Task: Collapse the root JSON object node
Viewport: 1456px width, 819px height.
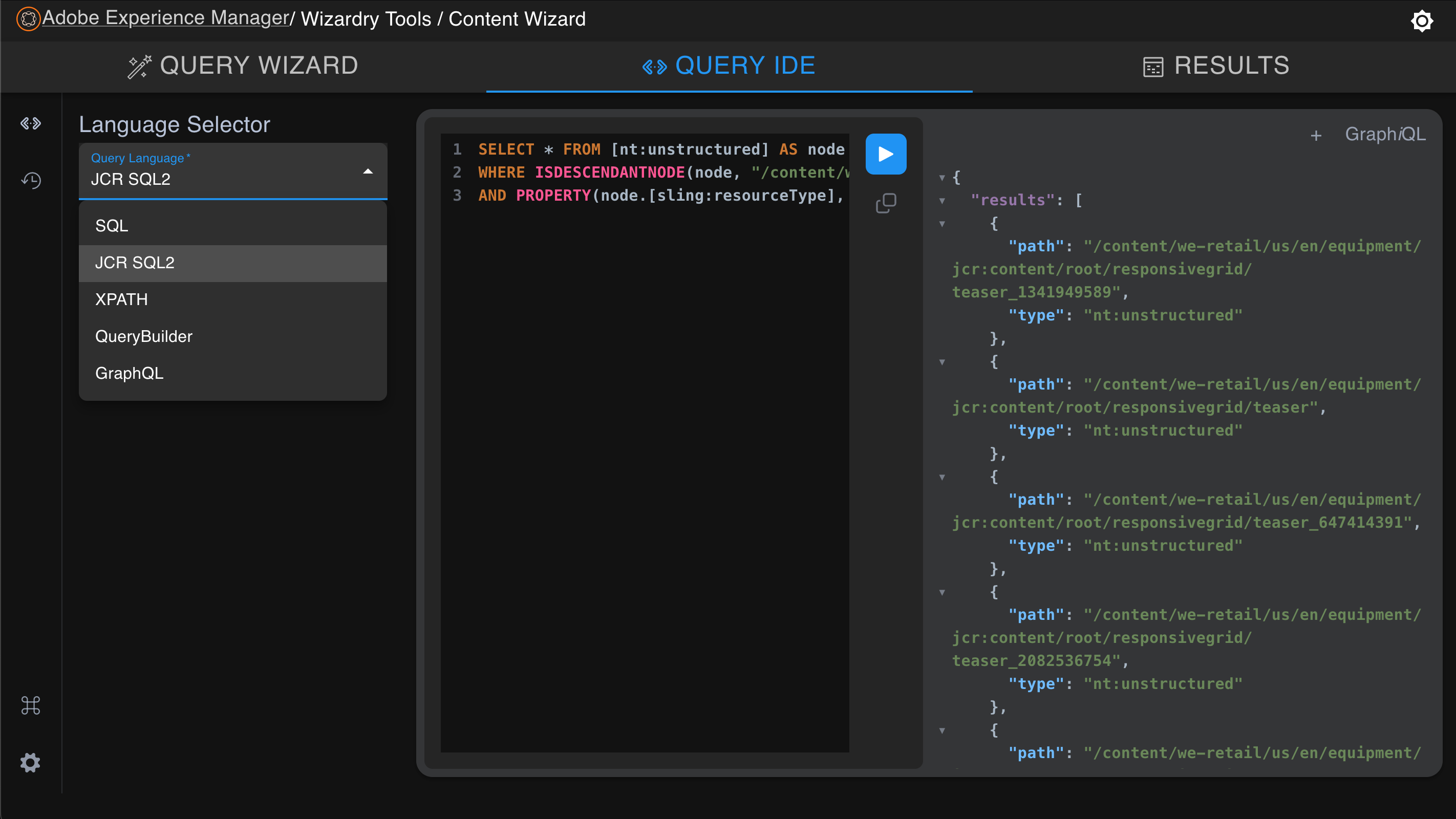Action: pyautogui.click(x=942, y=177)
